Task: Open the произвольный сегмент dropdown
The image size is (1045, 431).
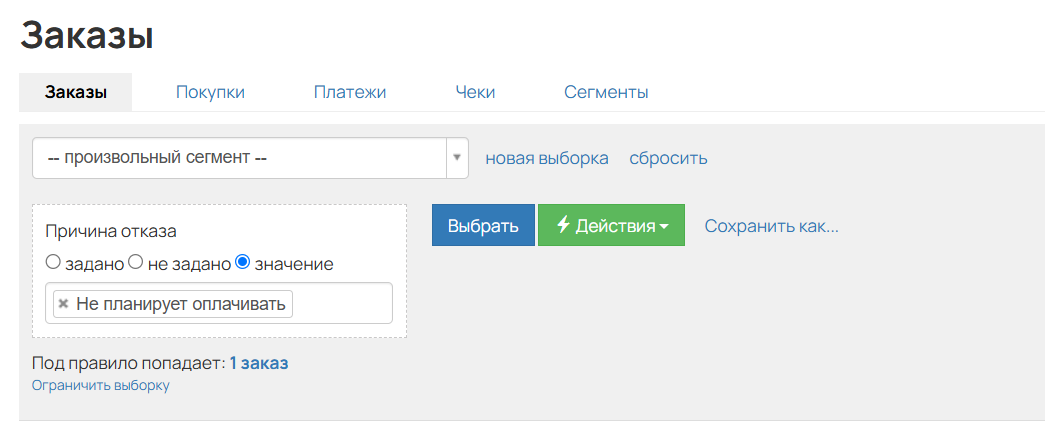Action: tap(250, 158)
